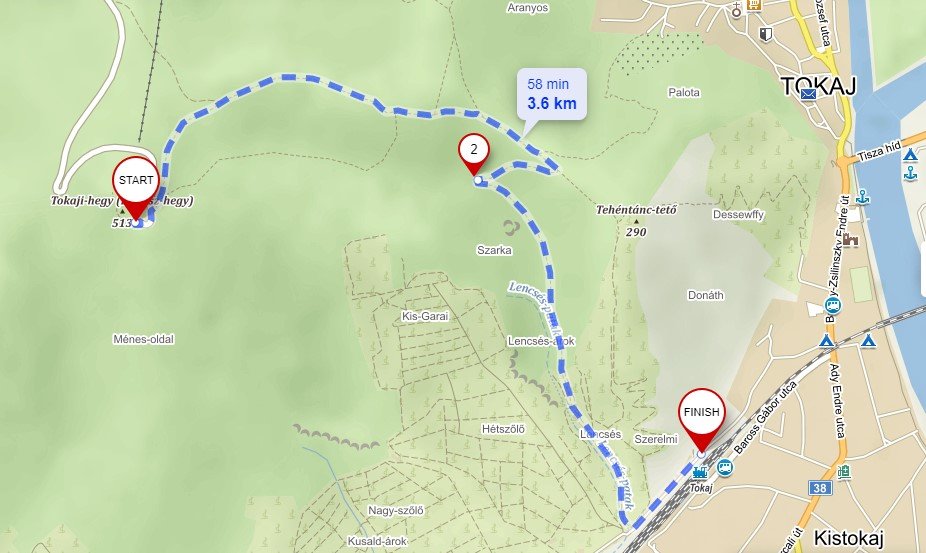926x553 pixels.
Task: Click the Szarka area label
Action: (494, 250)
